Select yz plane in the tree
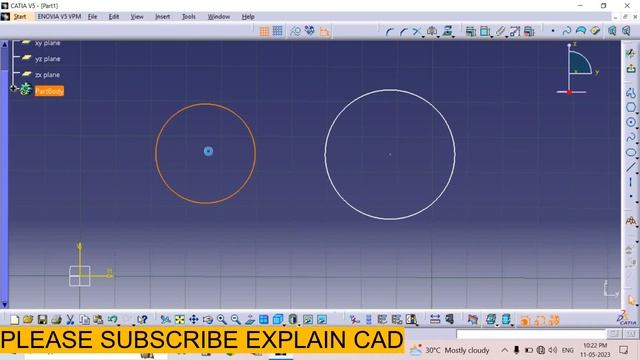640x360 pixels. point(47,59)
